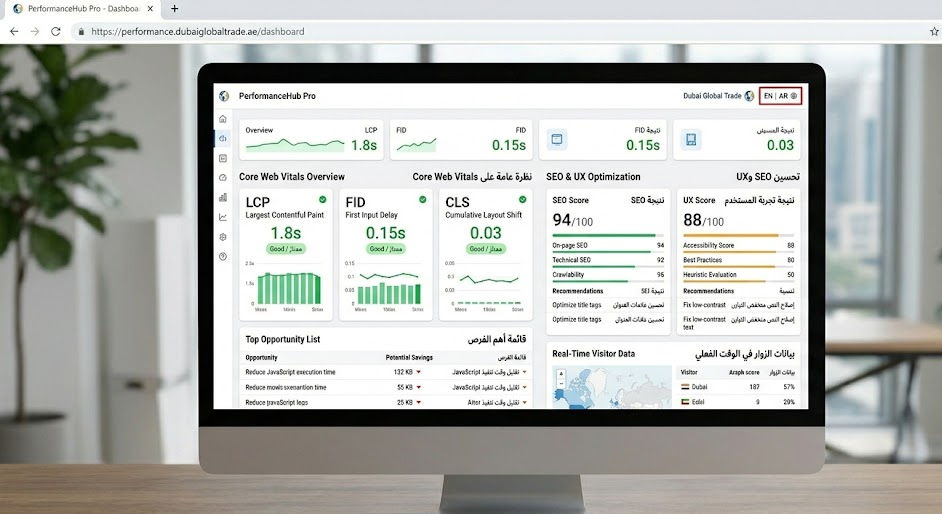Select the Dubai visitor row
Screen dimensions: 942x514
click(x=738, y=387)
